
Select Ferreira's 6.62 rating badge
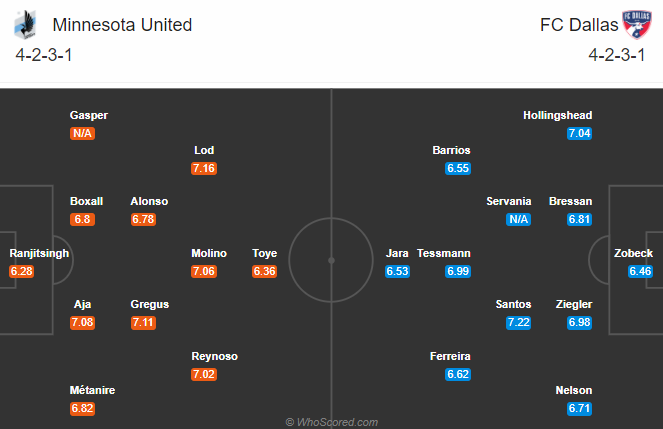[x=458, y=374]
